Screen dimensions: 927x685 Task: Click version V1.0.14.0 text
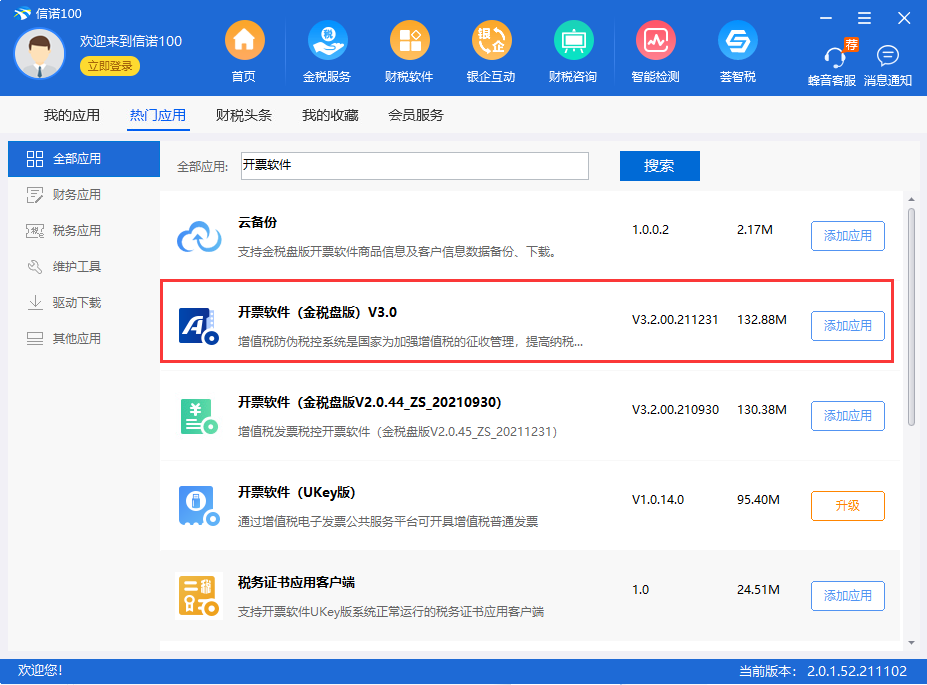point(657,499)
